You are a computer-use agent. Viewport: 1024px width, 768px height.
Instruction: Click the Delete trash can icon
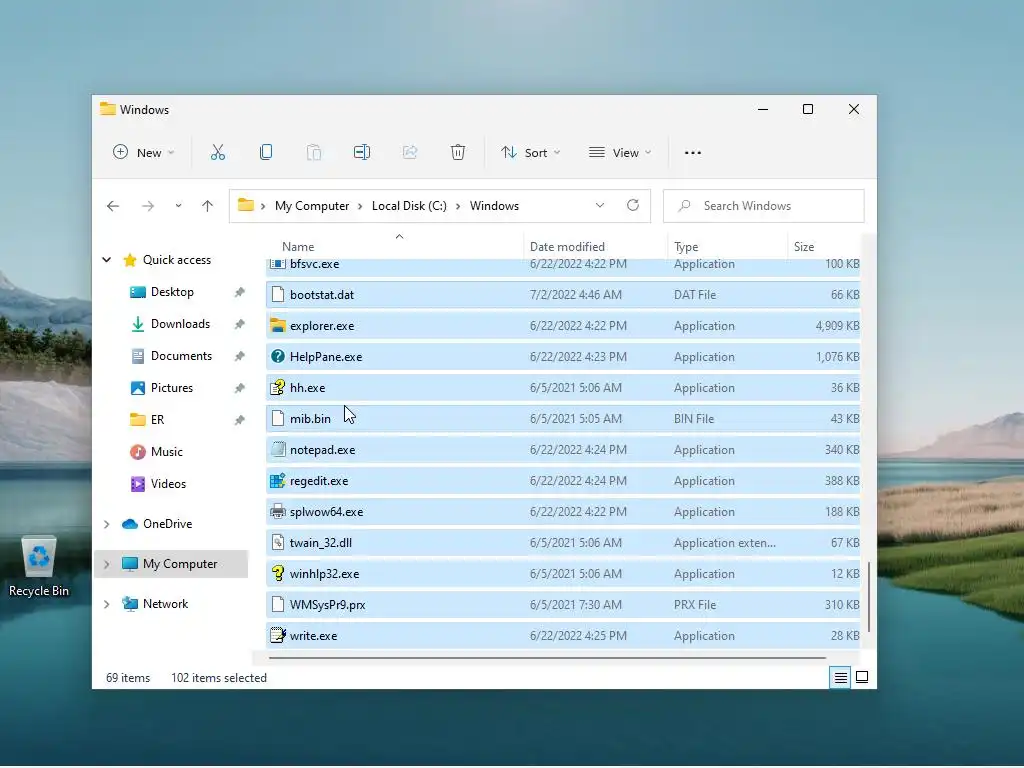click(458, 153)
